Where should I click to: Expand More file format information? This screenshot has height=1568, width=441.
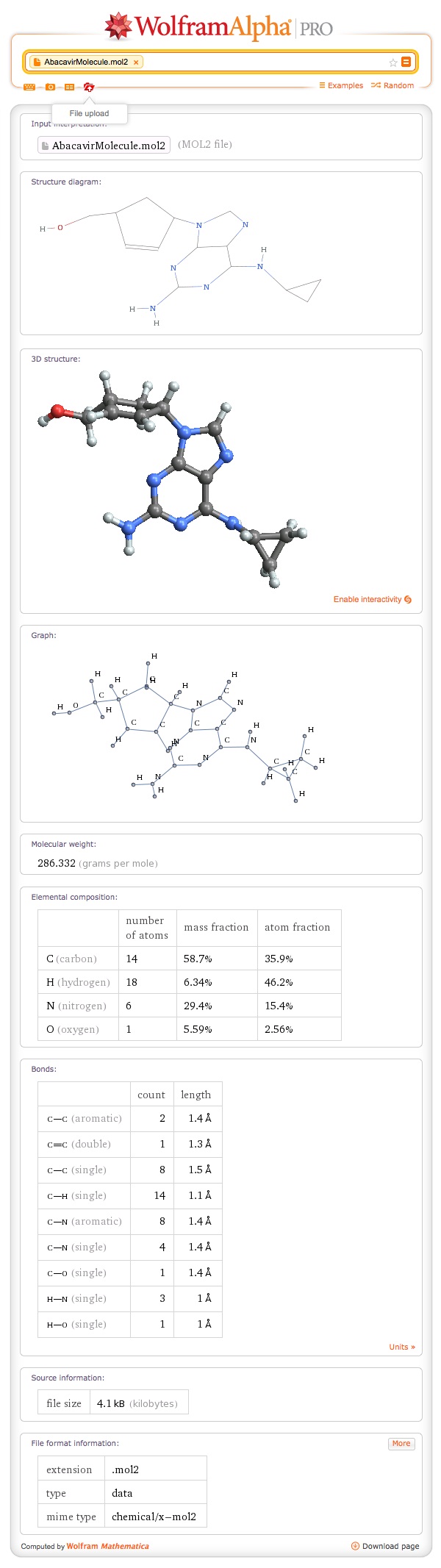pos(401,1443)
